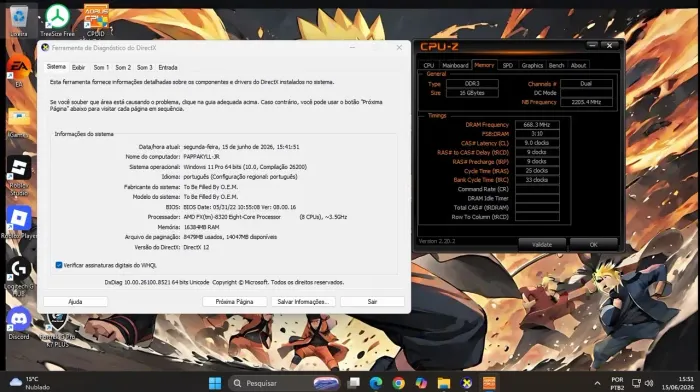This screenshot has width=700, height=392.
Task: Open the EA app desktop icon
Action: tap(19, 71)
